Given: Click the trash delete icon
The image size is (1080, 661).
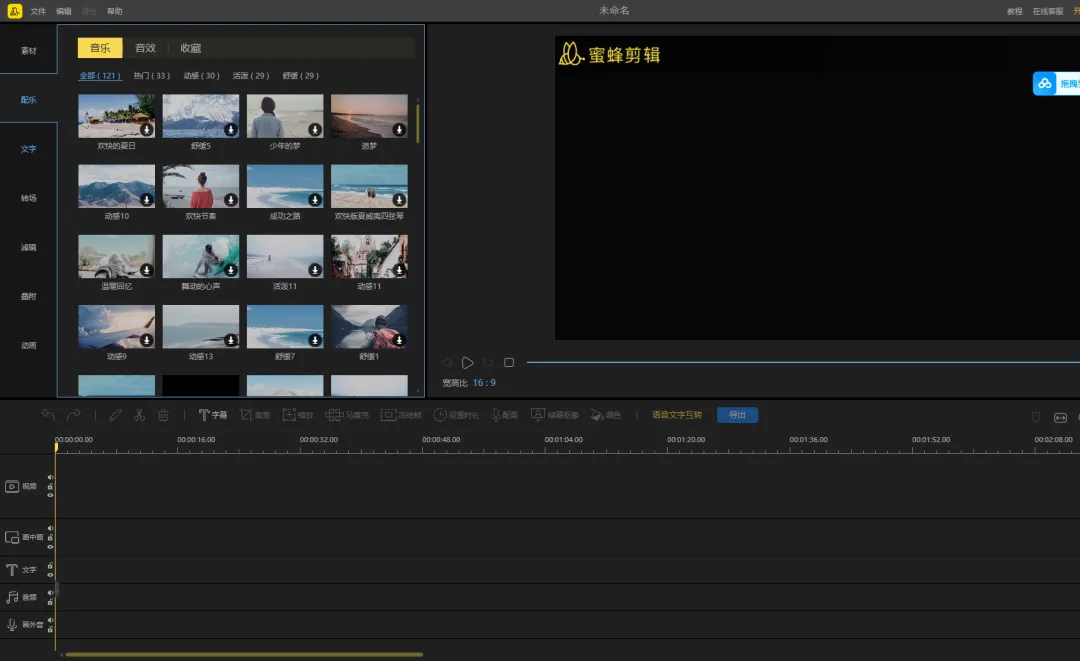Looking at the screenshot, I should tap(163, 415).
